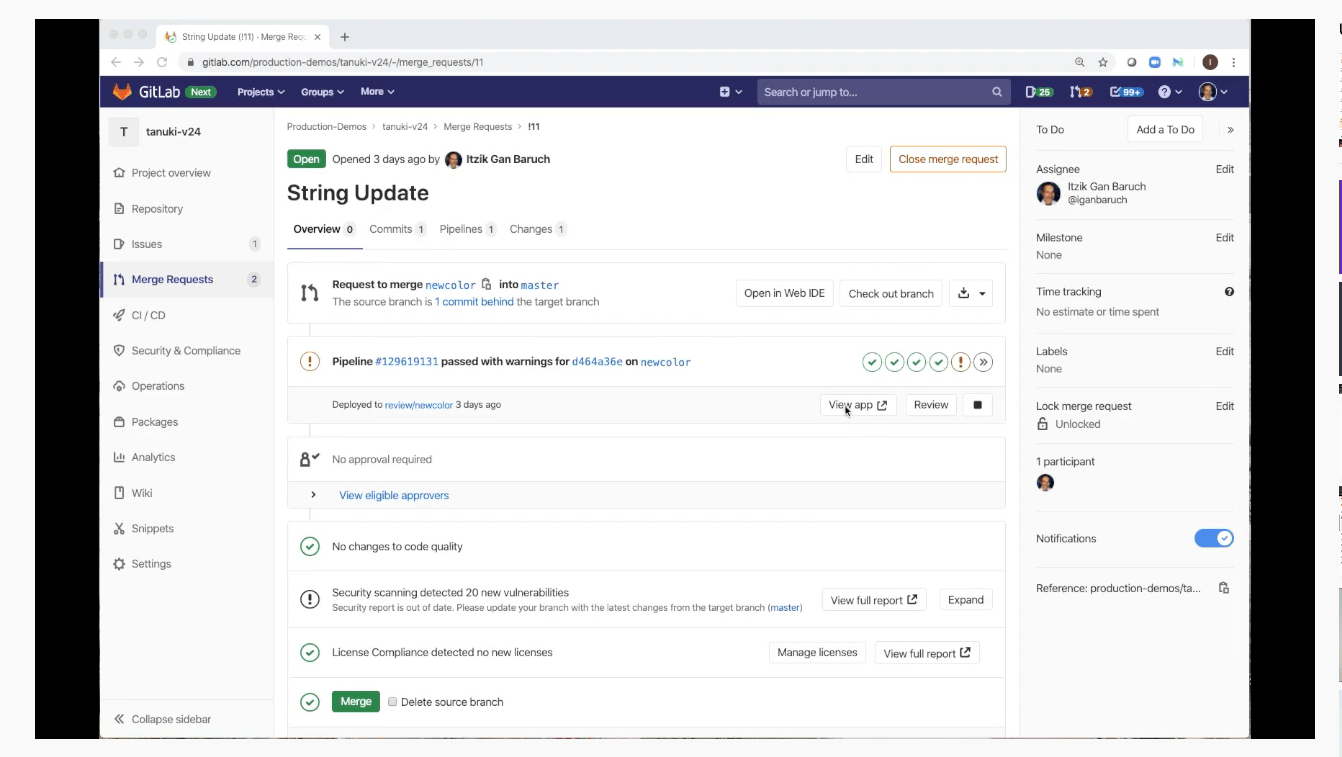Click the green Merge button

pos(356,702)
